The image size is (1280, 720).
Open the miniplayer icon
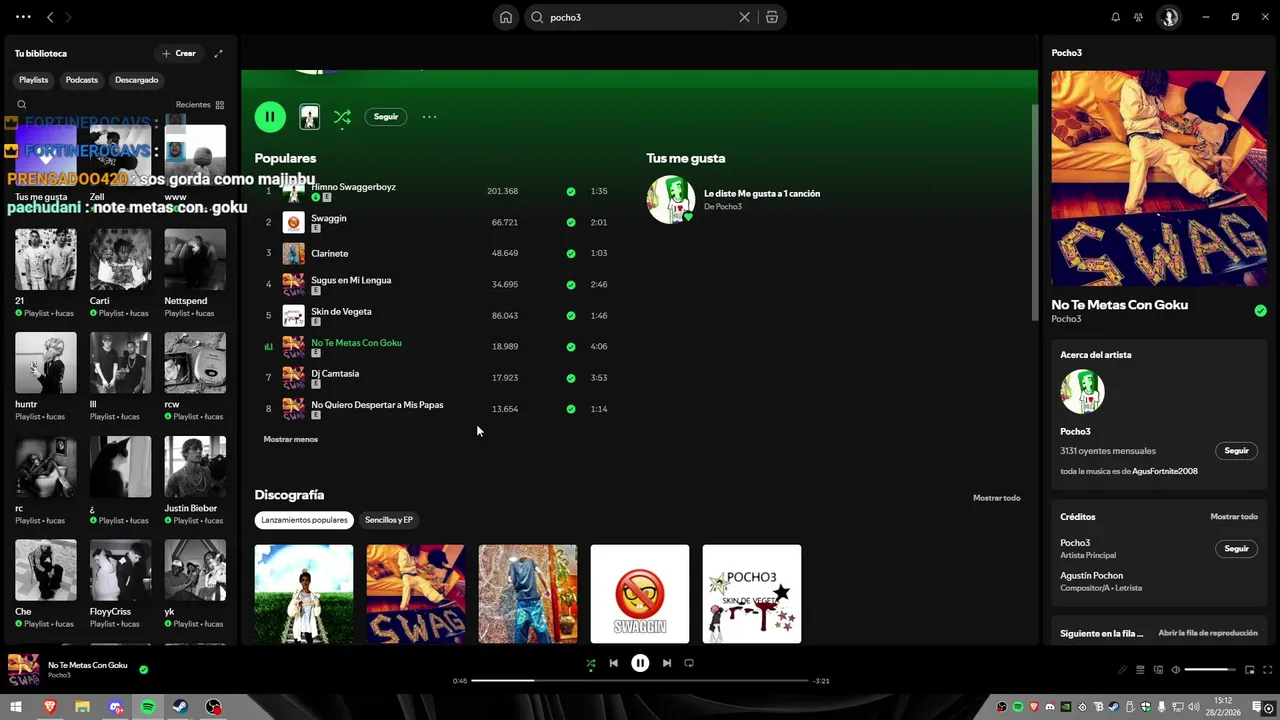1250,670
